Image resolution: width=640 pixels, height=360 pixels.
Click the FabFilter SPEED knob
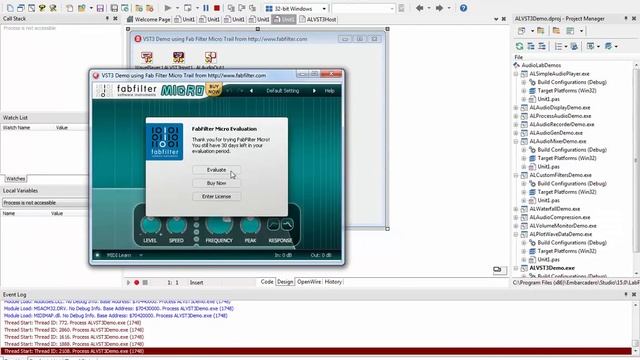[x=176, y=225]
